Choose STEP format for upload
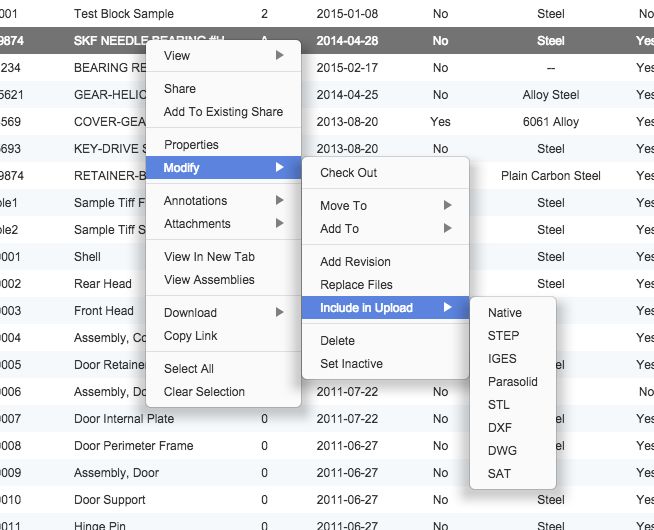 coord(503,336)
